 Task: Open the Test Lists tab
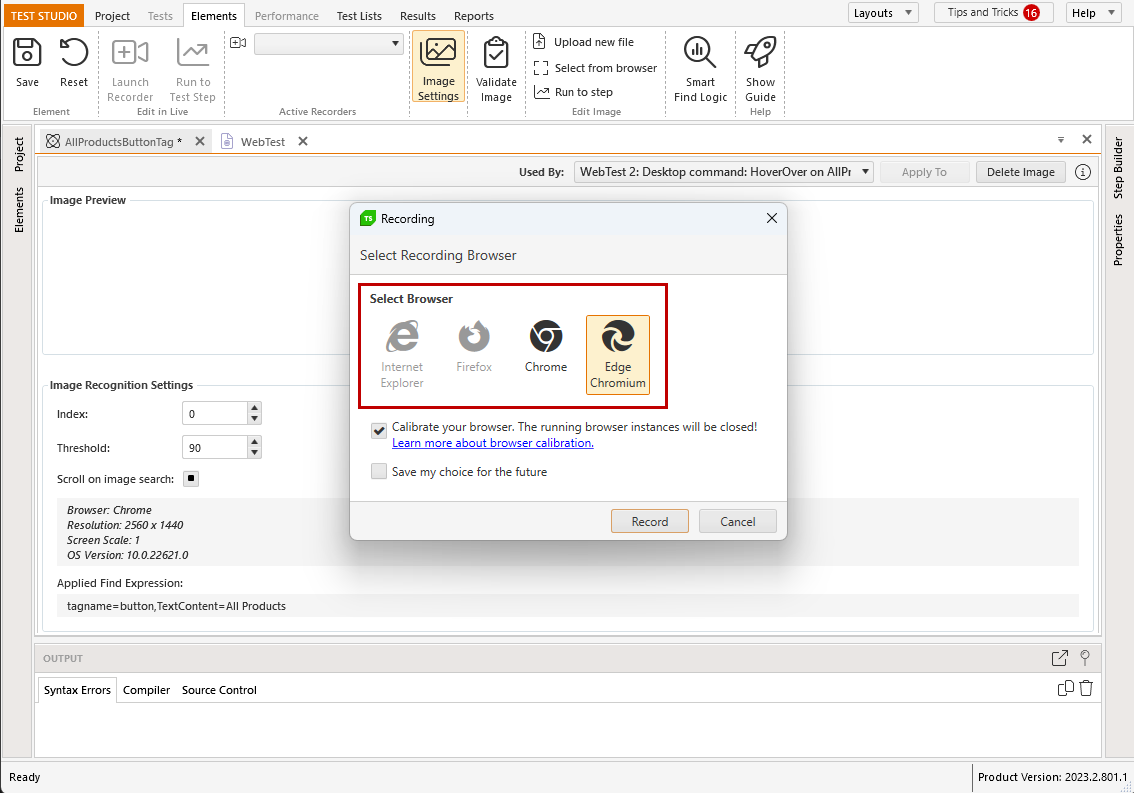click(x=359, y=16)
